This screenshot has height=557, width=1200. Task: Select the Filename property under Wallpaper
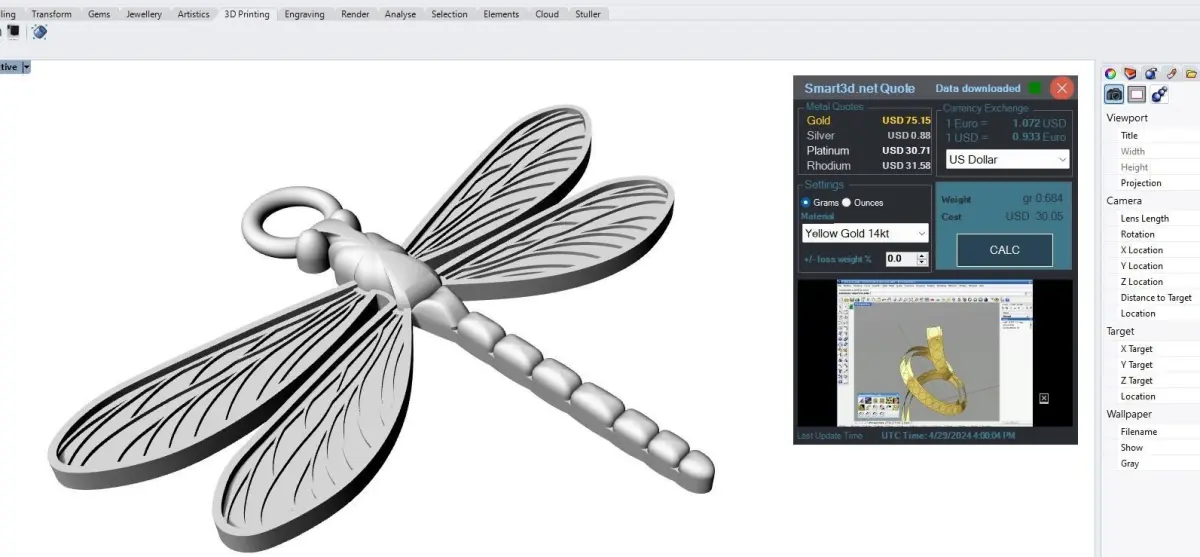click(1151, 431)
